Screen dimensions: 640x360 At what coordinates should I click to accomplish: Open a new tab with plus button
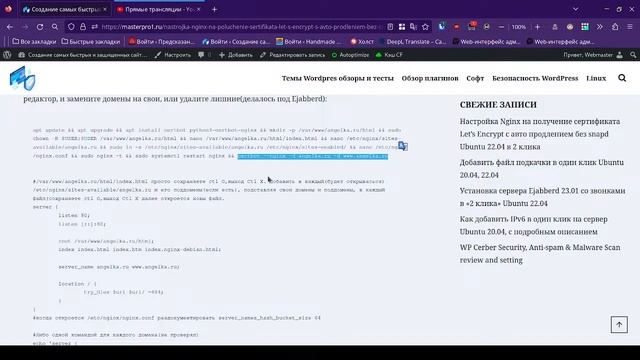214,9
